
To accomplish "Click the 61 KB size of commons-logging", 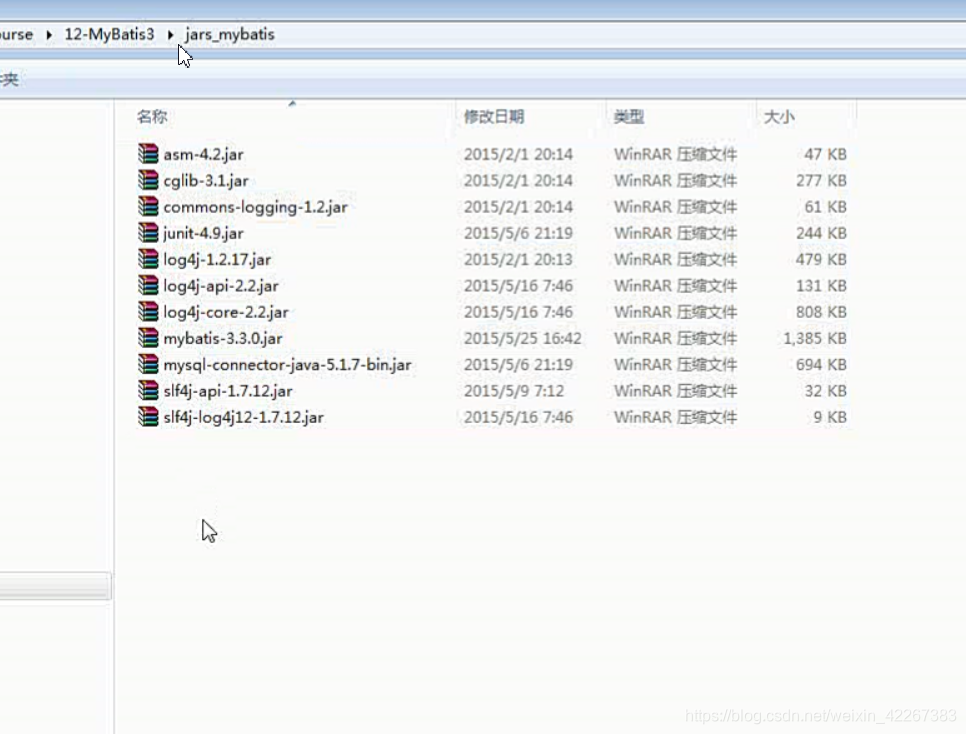I will tap(825, 207).
